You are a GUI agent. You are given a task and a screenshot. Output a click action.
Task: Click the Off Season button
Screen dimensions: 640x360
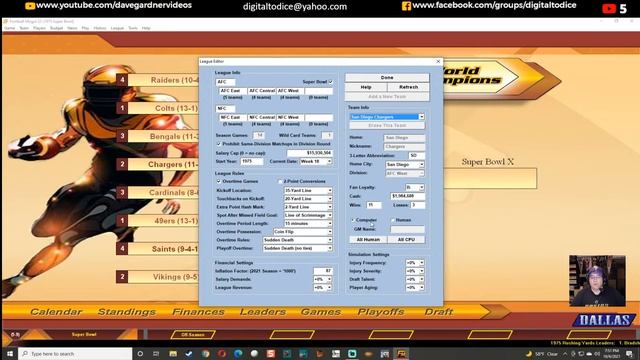click(x=193, y=335)
